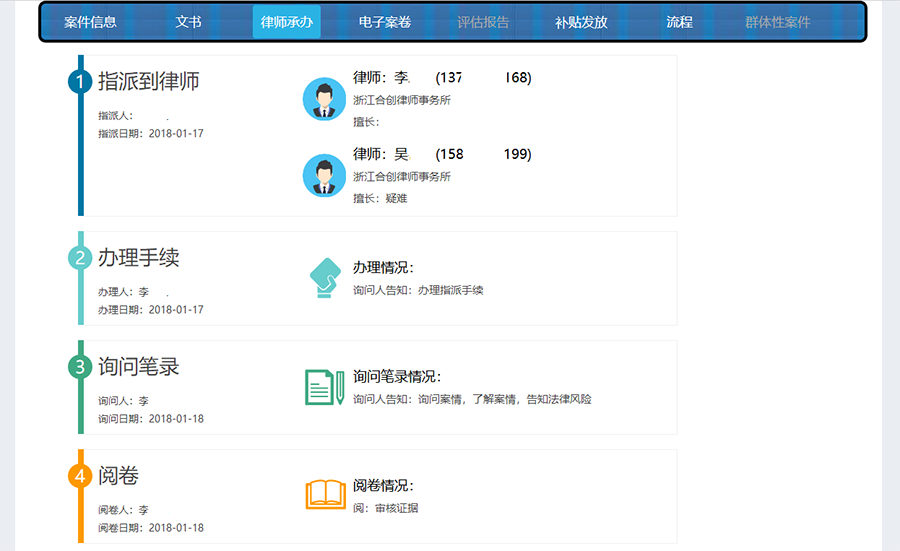Viewport: 900px width, 551px height.
Task: Click 询问人告知: 办理指派手续 text
Action: [x=418, y=290]
